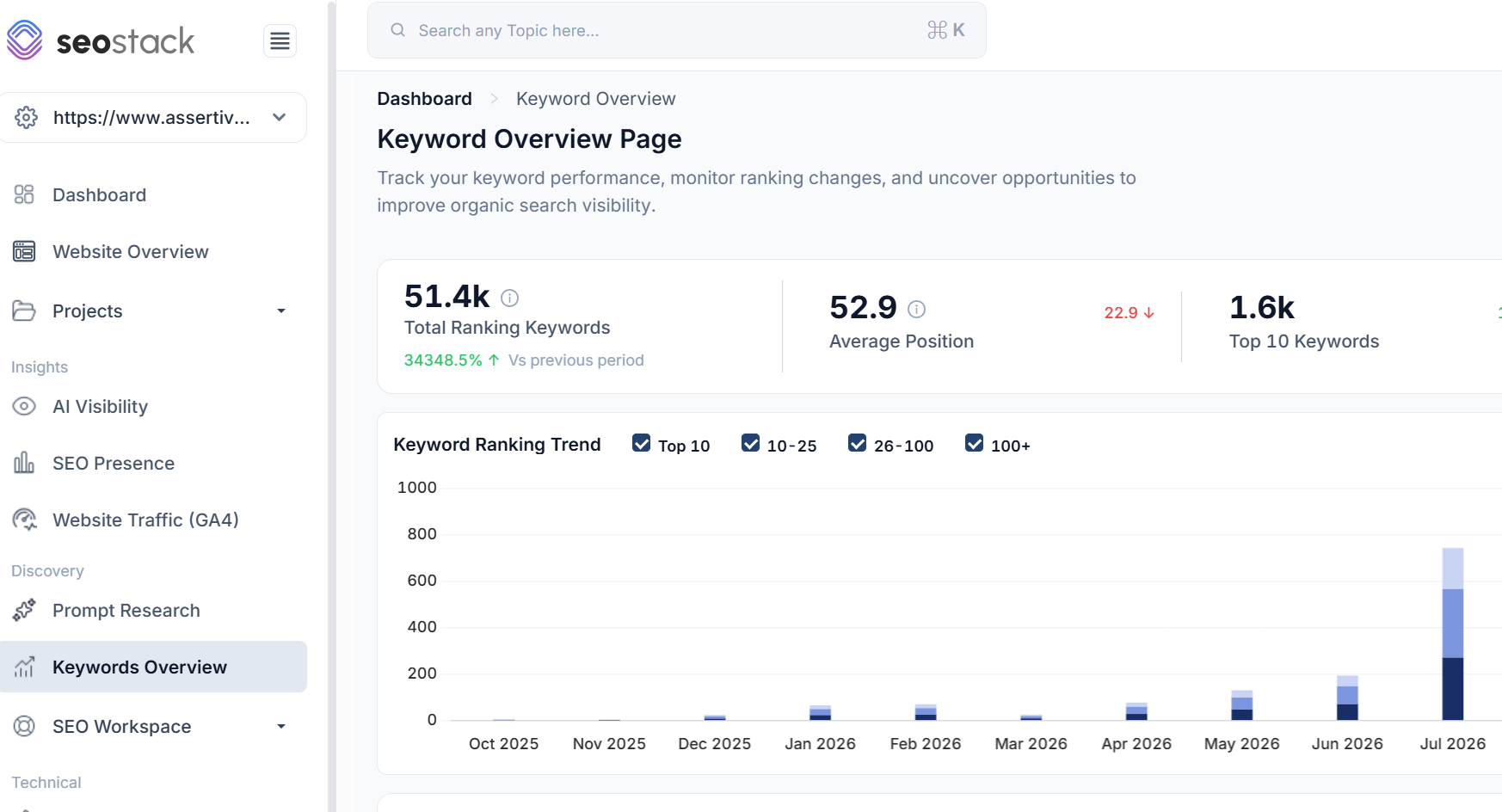The image size is (1502, 812).
Task: Click the Command K shortcut icon
Action: 946,30
